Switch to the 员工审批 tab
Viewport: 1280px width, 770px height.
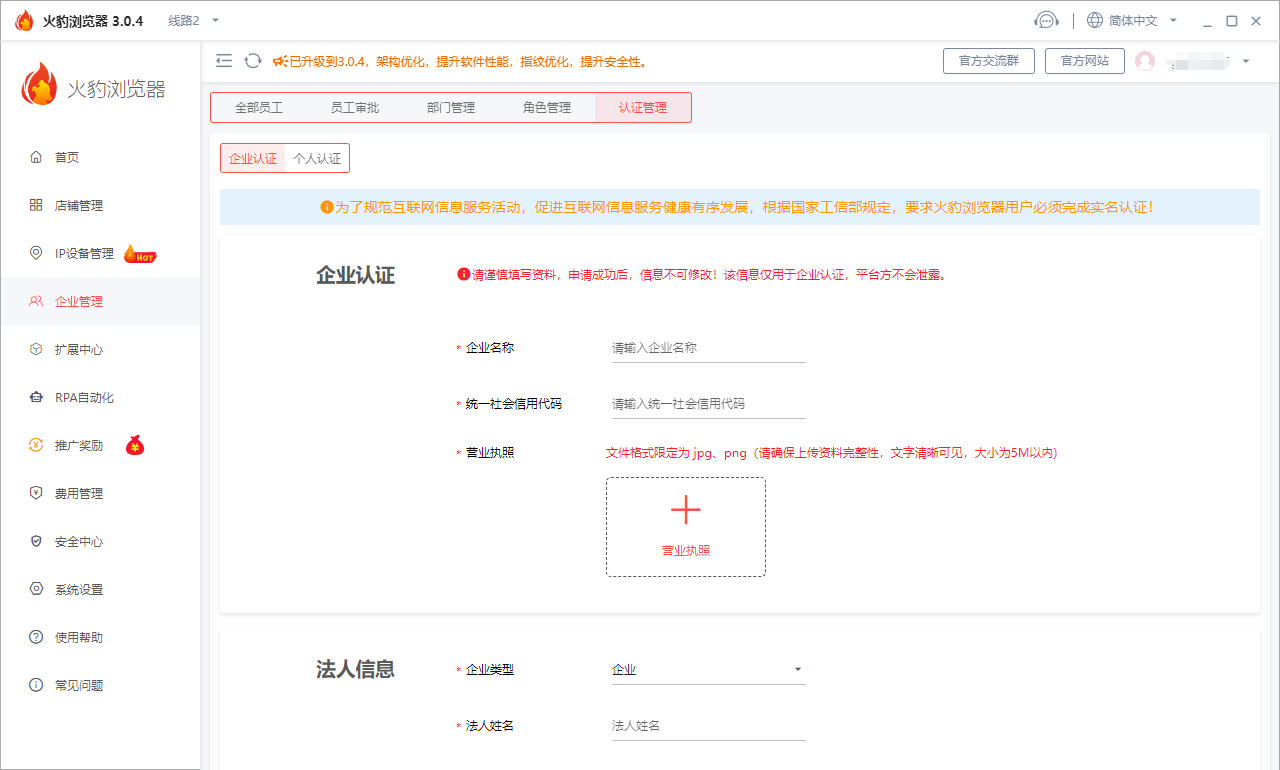pyautogui.click(x=355, y=106)
